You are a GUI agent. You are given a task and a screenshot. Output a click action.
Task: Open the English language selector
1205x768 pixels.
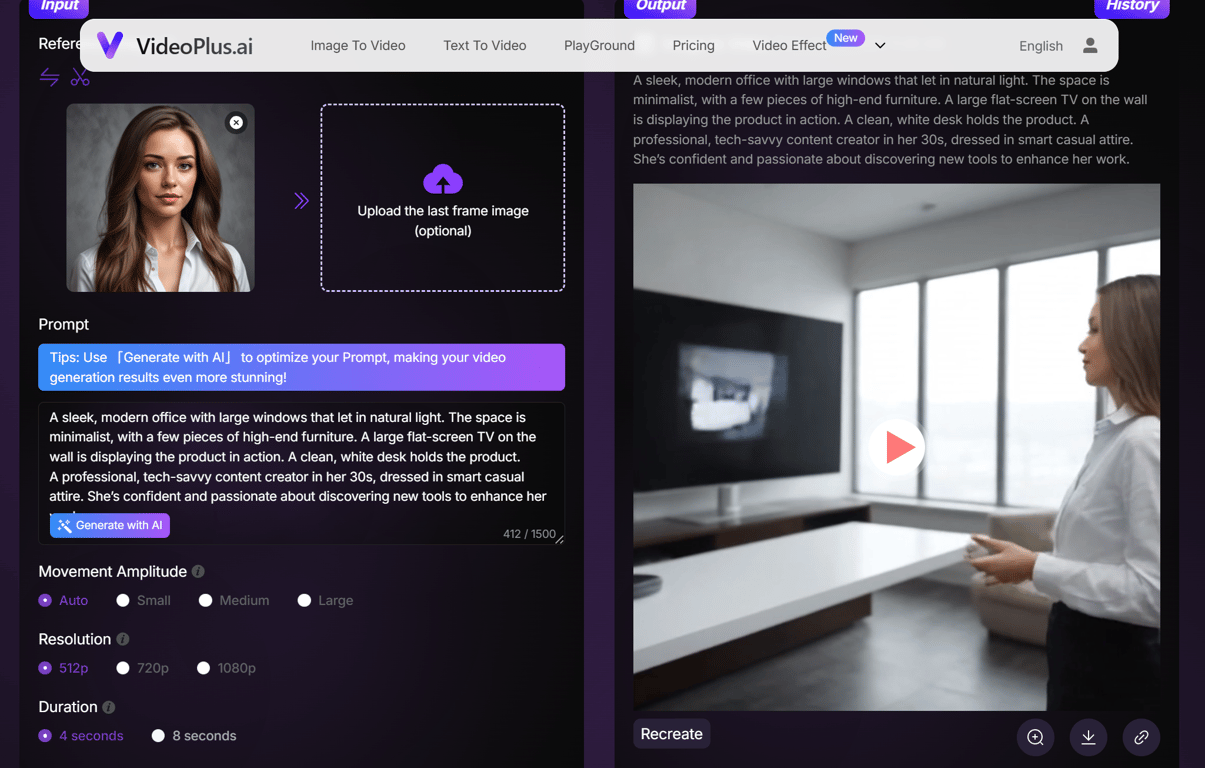(x=1040, y=45)
